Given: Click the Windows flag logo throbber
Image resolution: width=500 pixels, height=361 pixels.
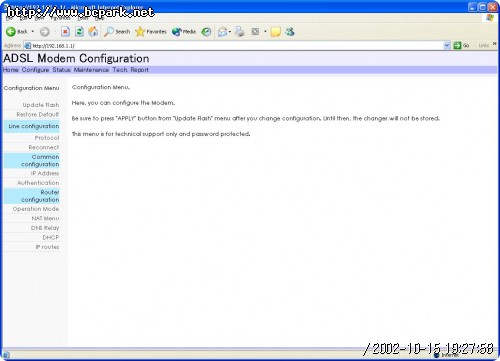Looking at the screenshot, I should 489,18.
